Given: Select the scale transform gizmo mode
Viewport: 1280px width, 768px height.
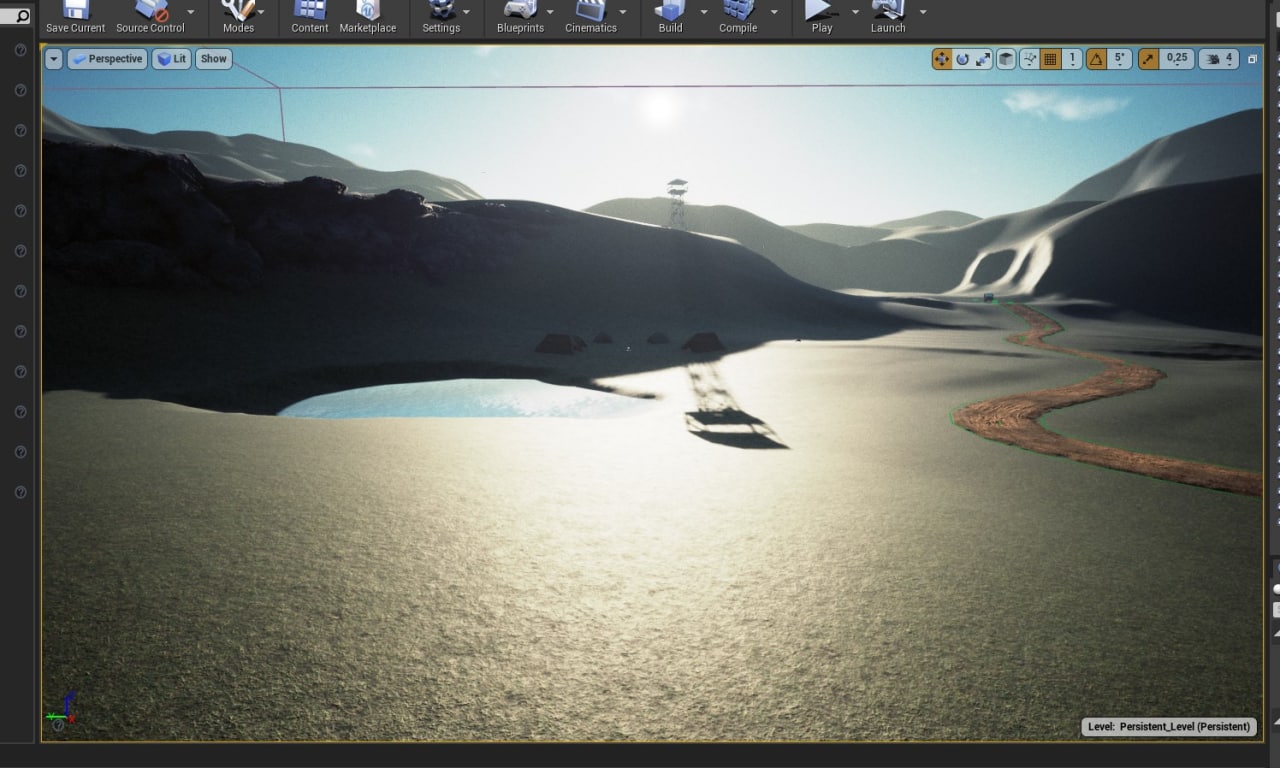Looking at the screenshot, I should click(983, 59).
